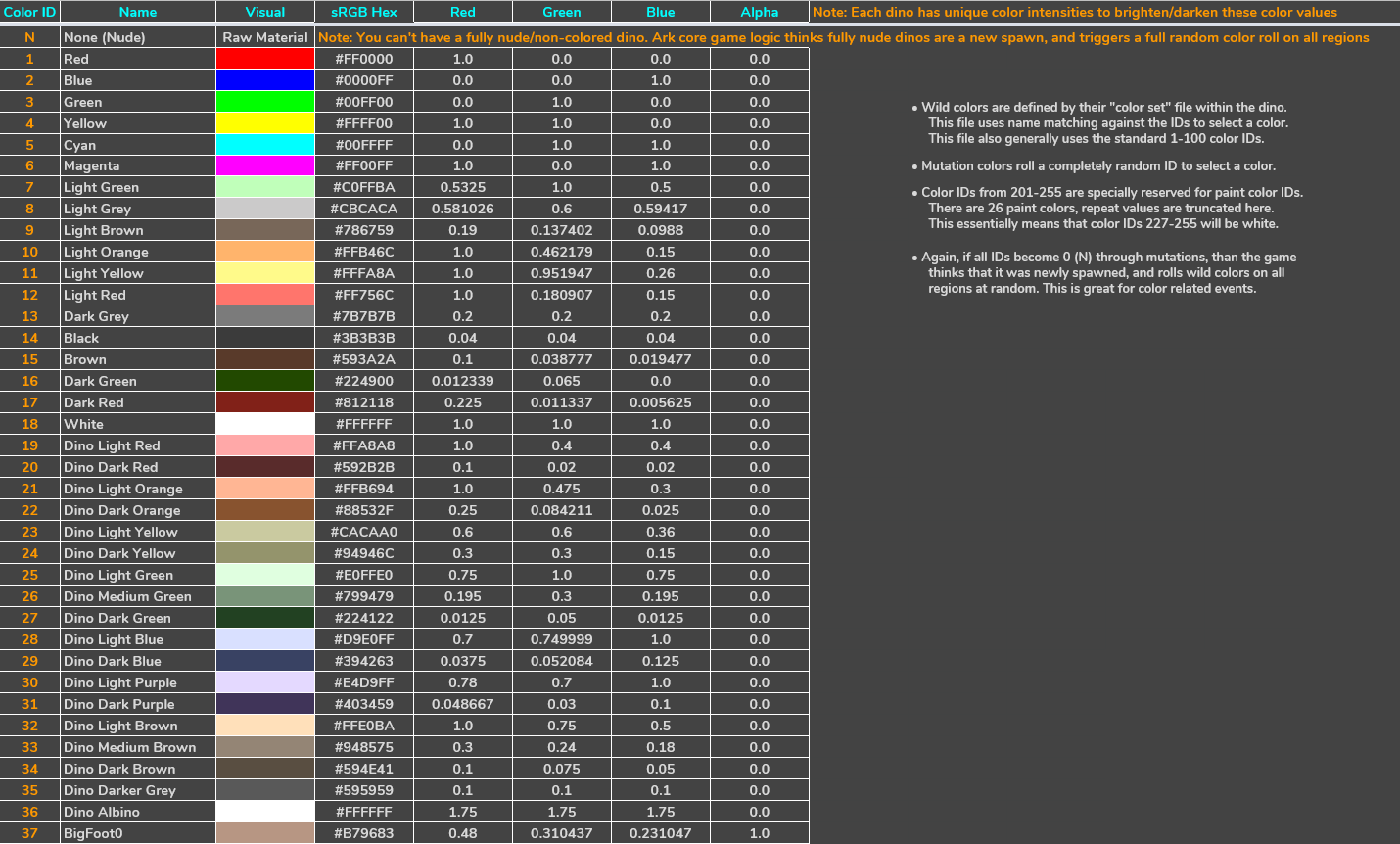1400x844 pixels.
Task: Select the Light Brown name cell
Action: coord(138,231)
